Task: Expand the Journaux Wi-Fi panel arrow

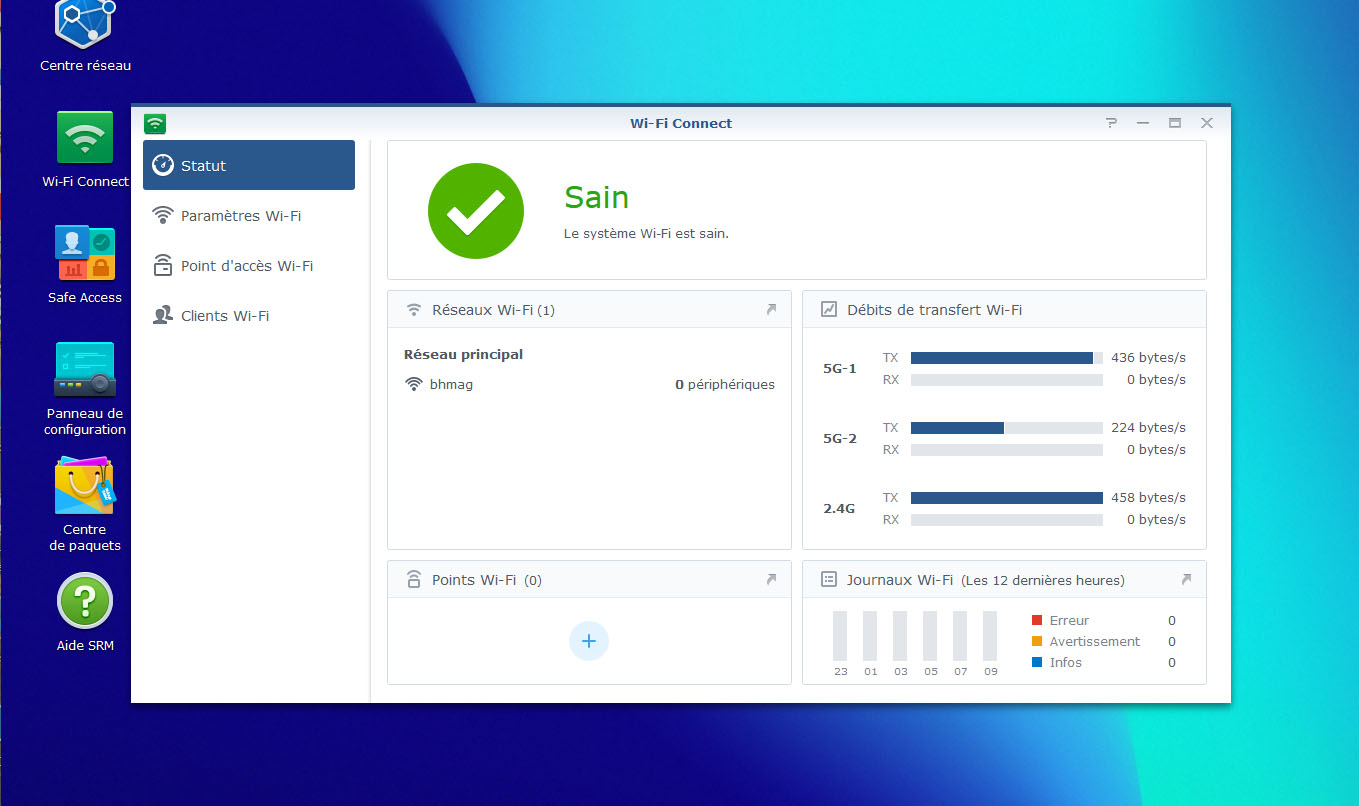Action: [1186, 580]
